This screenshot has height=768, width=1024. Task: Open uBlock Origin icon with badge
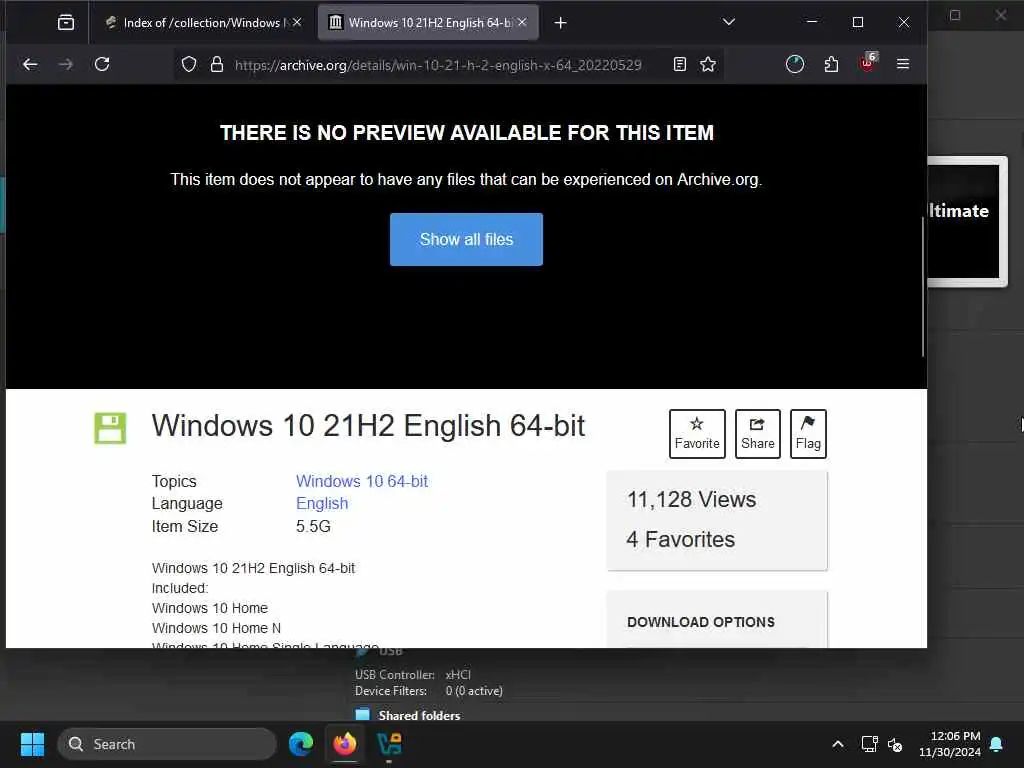tap(868, 63)
